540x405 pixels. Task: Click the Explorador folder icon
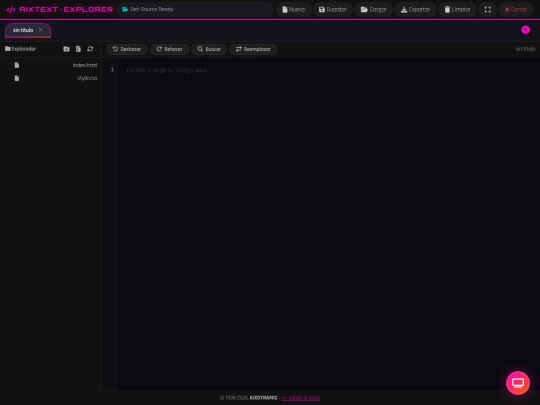click(x=8, y=49)
